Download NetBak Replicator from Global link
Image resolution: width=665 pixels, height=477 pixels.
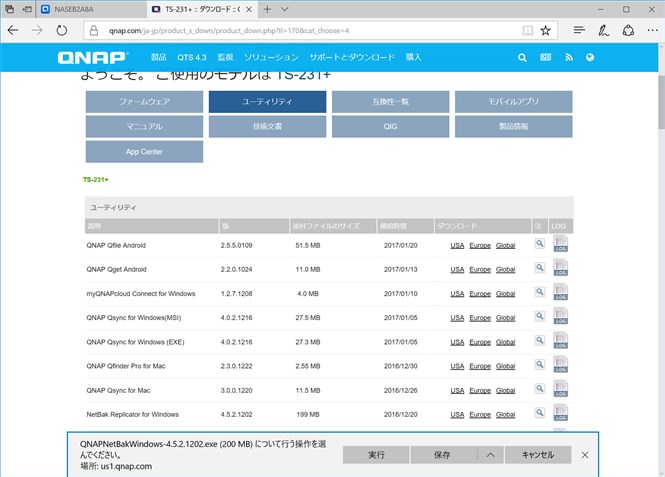pyautogui.click(x=506, y=415)
